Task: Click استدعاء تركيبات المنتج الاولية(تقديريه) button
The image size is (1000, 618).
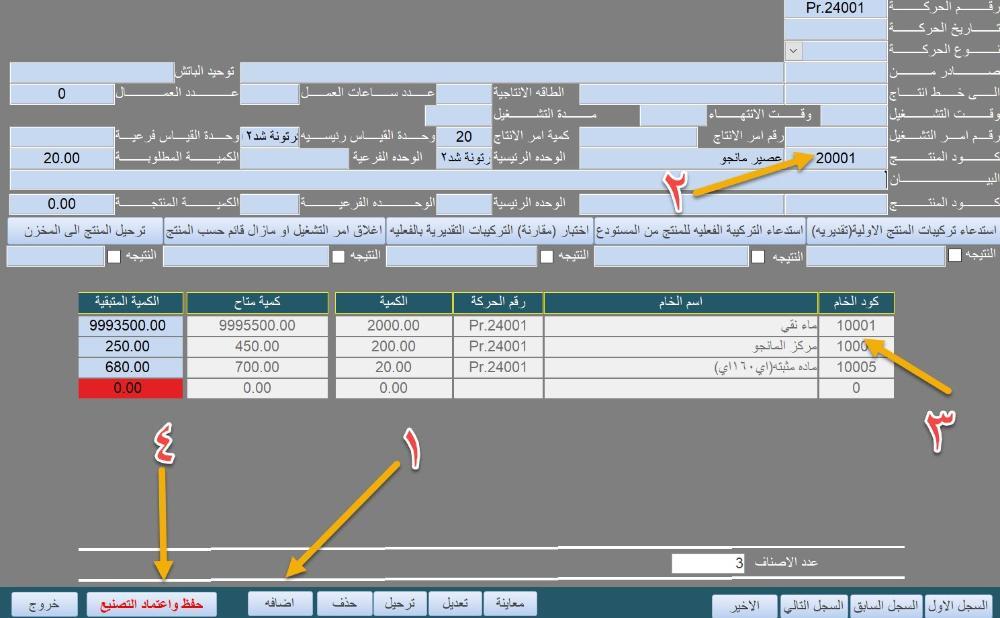Action: tap(902, 231)
